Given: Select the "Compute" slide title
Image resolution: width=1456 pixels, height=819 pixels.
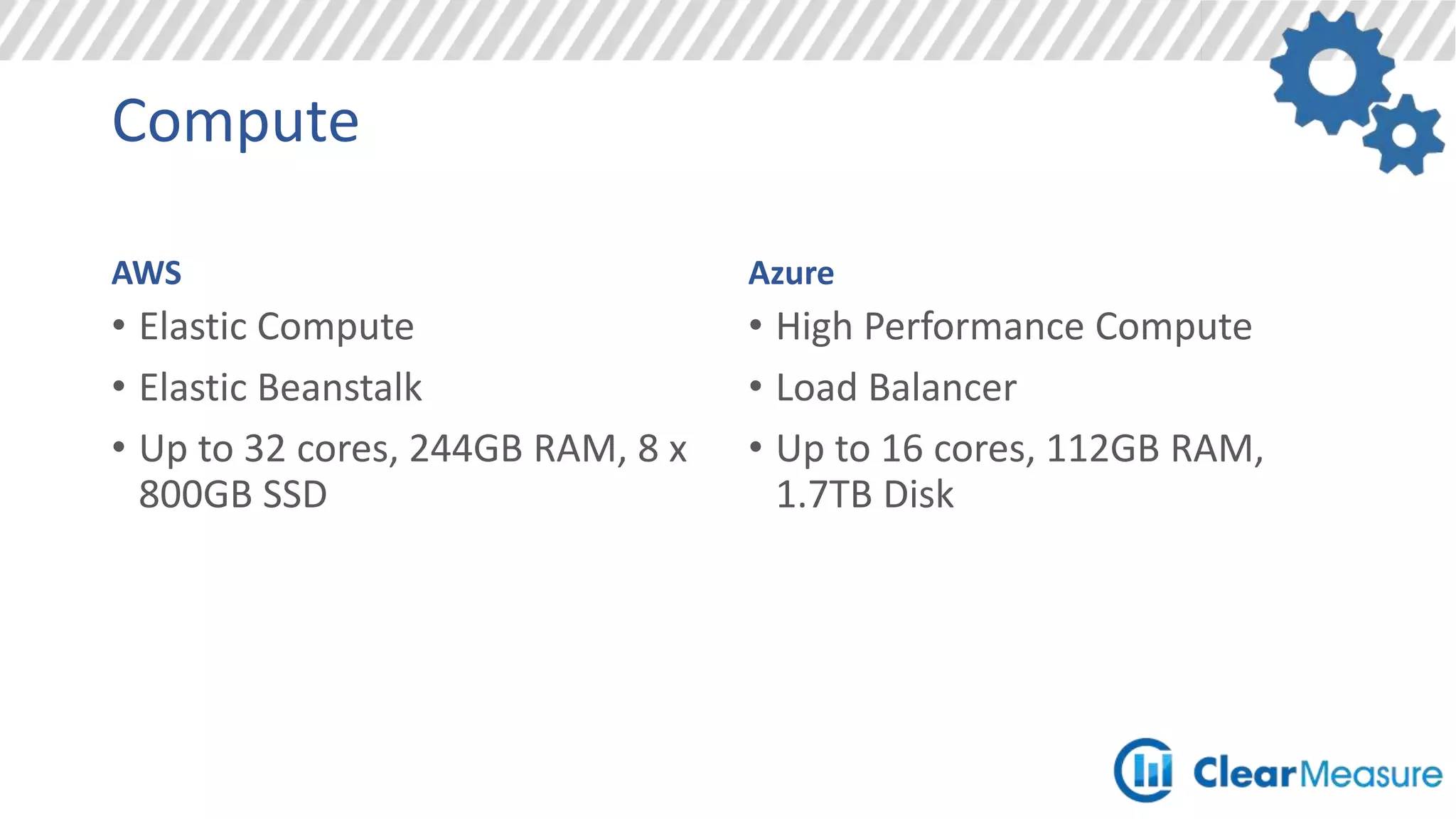Looking at the screenshot, I should [x=235, y=121].
